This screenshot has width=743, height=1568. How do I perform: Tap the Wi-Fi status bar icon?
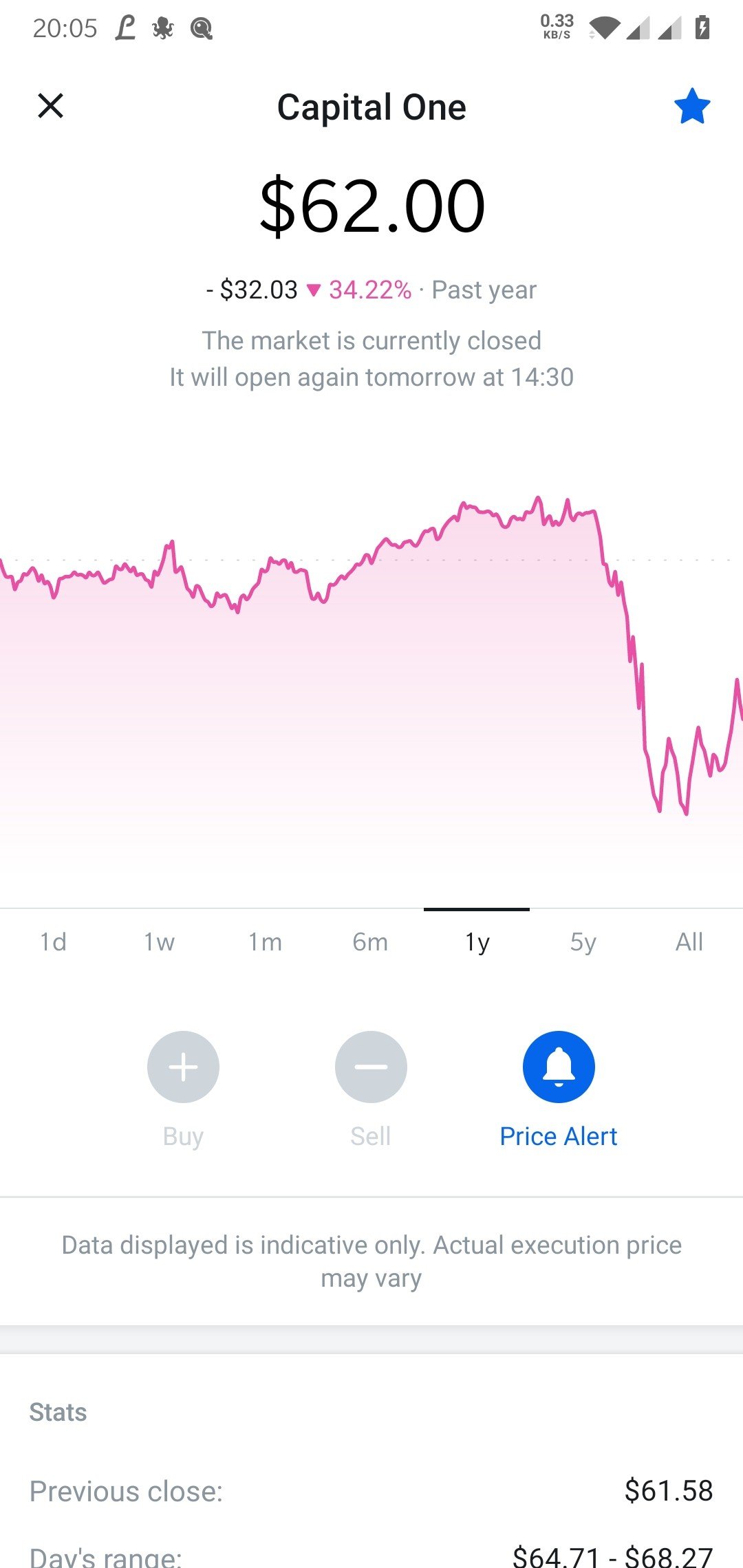(x=604, y=28)
